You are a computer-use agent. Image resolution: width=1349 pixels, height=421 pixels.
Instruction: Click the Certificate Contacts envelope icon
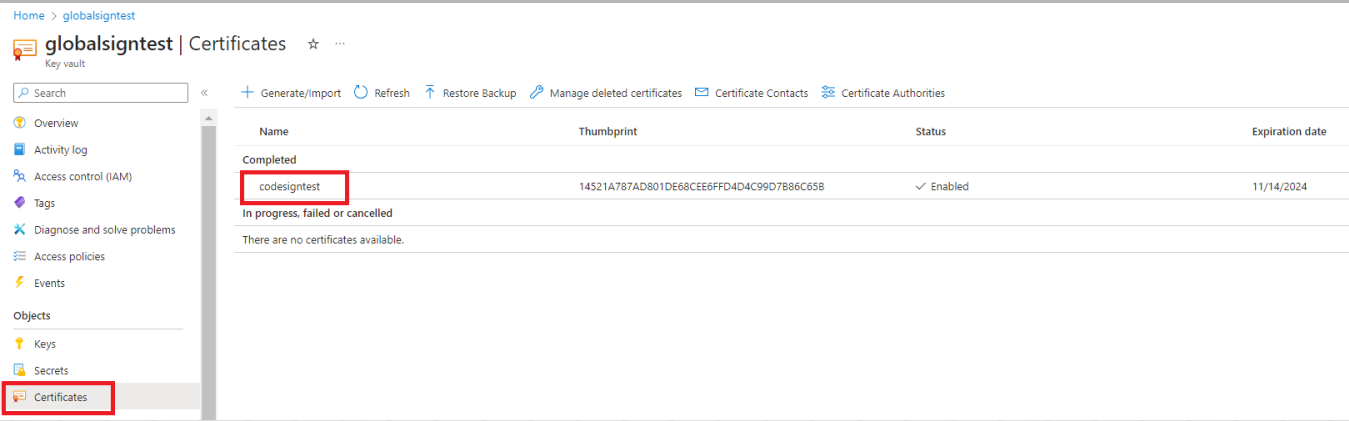tap(702, 93)
